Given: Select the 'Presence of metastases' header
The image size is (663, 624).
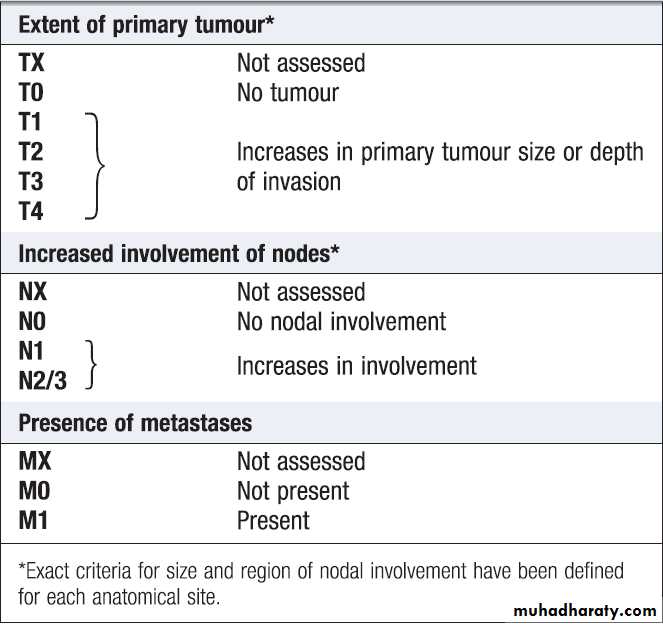Looking at the screenshot, I should 135,422.
